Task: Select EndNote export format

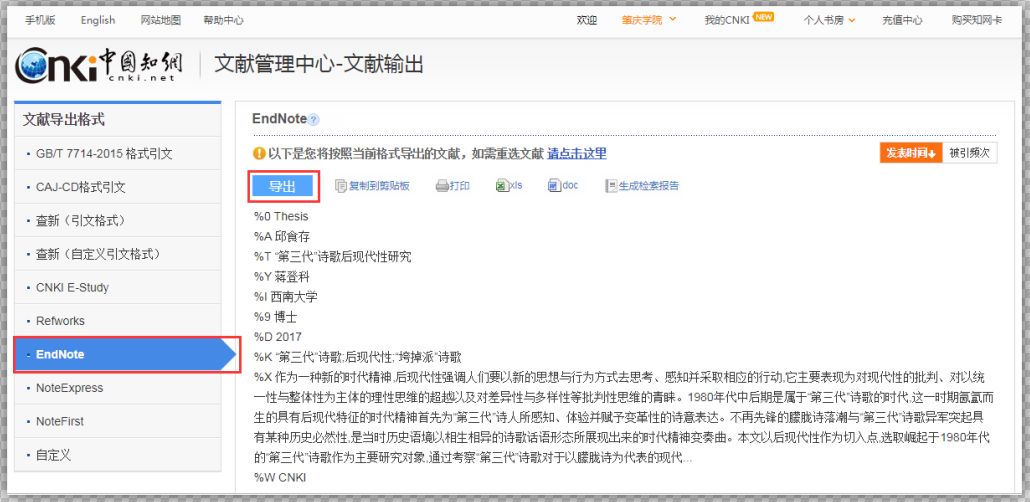Action: pos(125,354)
